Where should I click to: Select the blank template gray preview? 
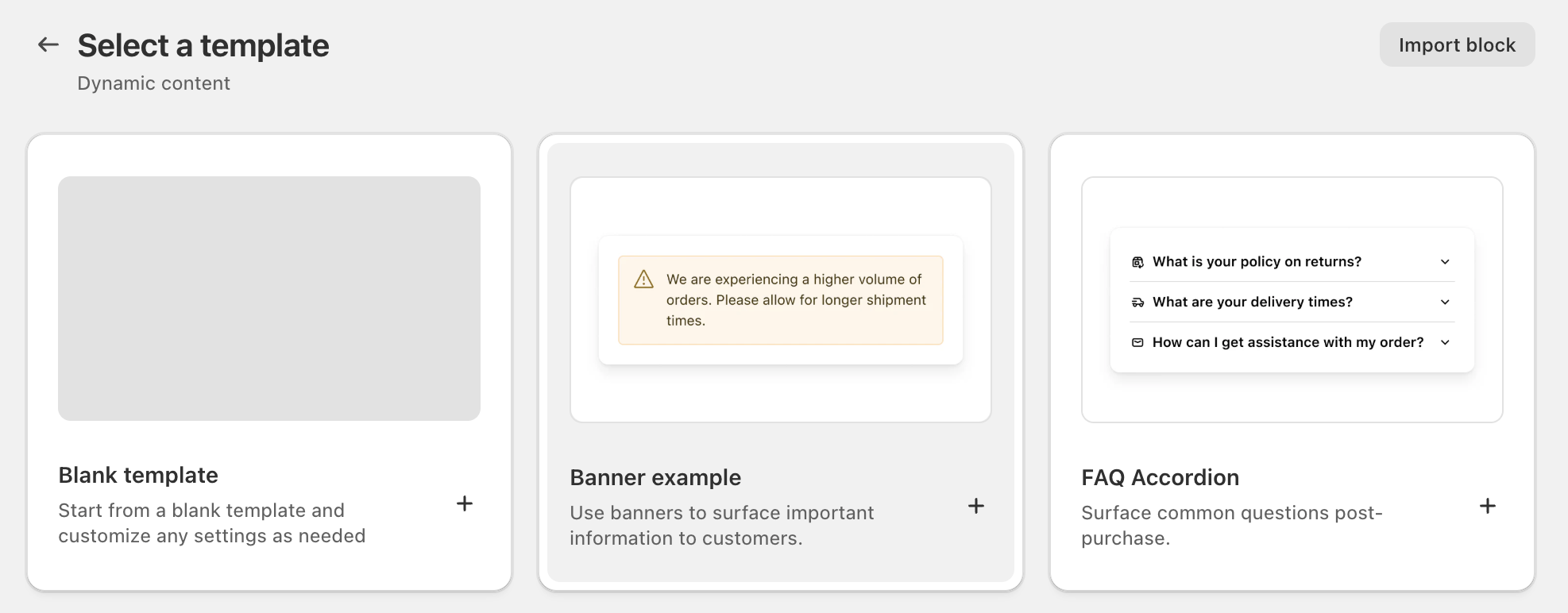tap(269, 299)
